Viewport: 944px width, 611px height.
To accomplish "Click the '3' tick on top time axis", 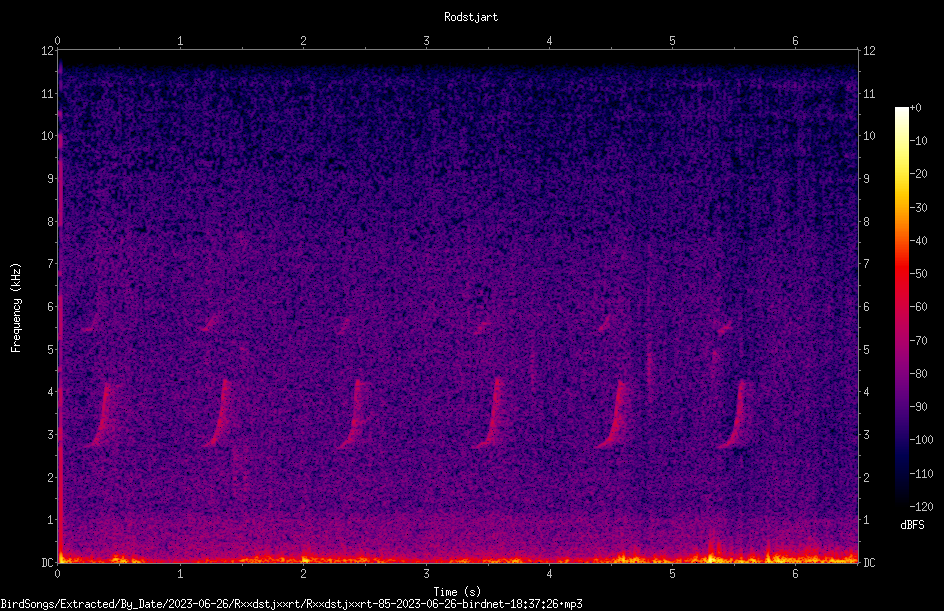I will pyautogui.click(x=426, y=41).
